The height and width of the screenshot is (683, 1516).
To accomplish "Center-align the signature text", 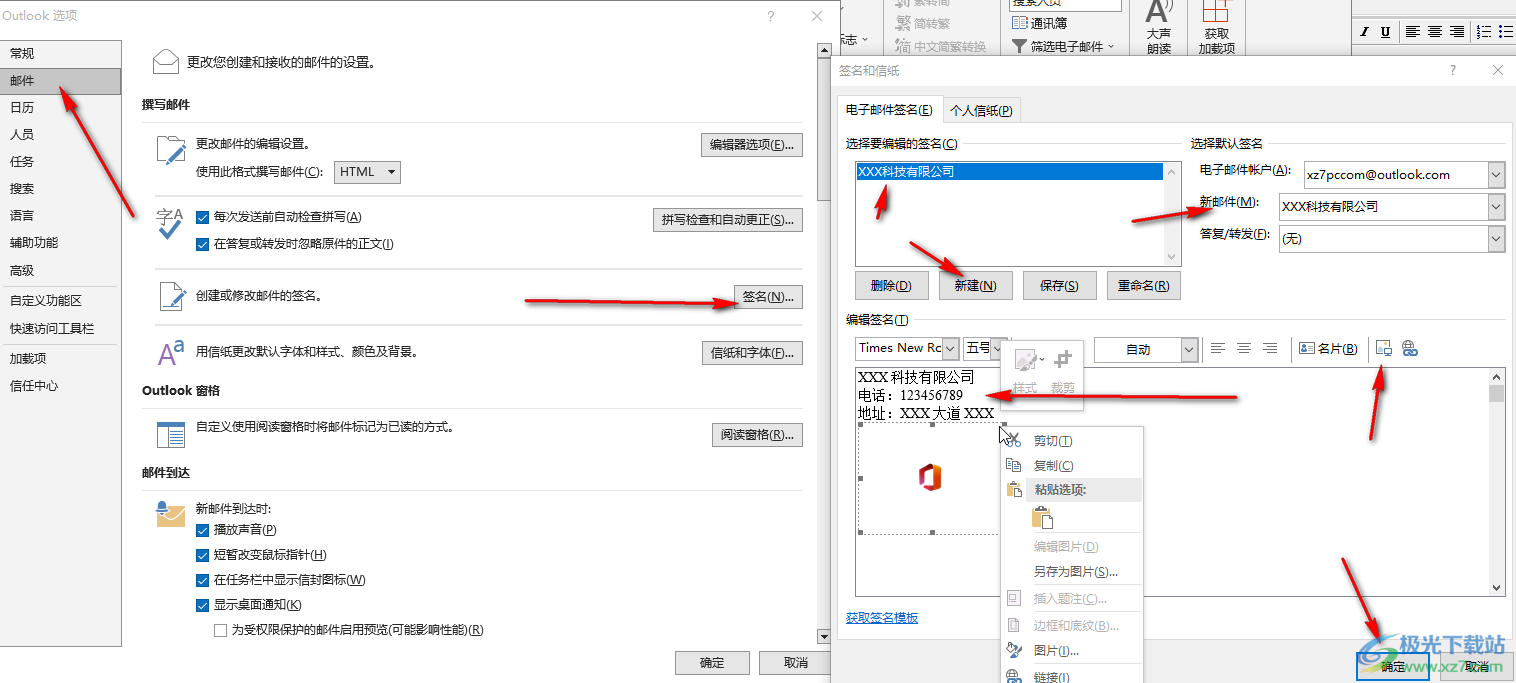I will [1244, 348].
